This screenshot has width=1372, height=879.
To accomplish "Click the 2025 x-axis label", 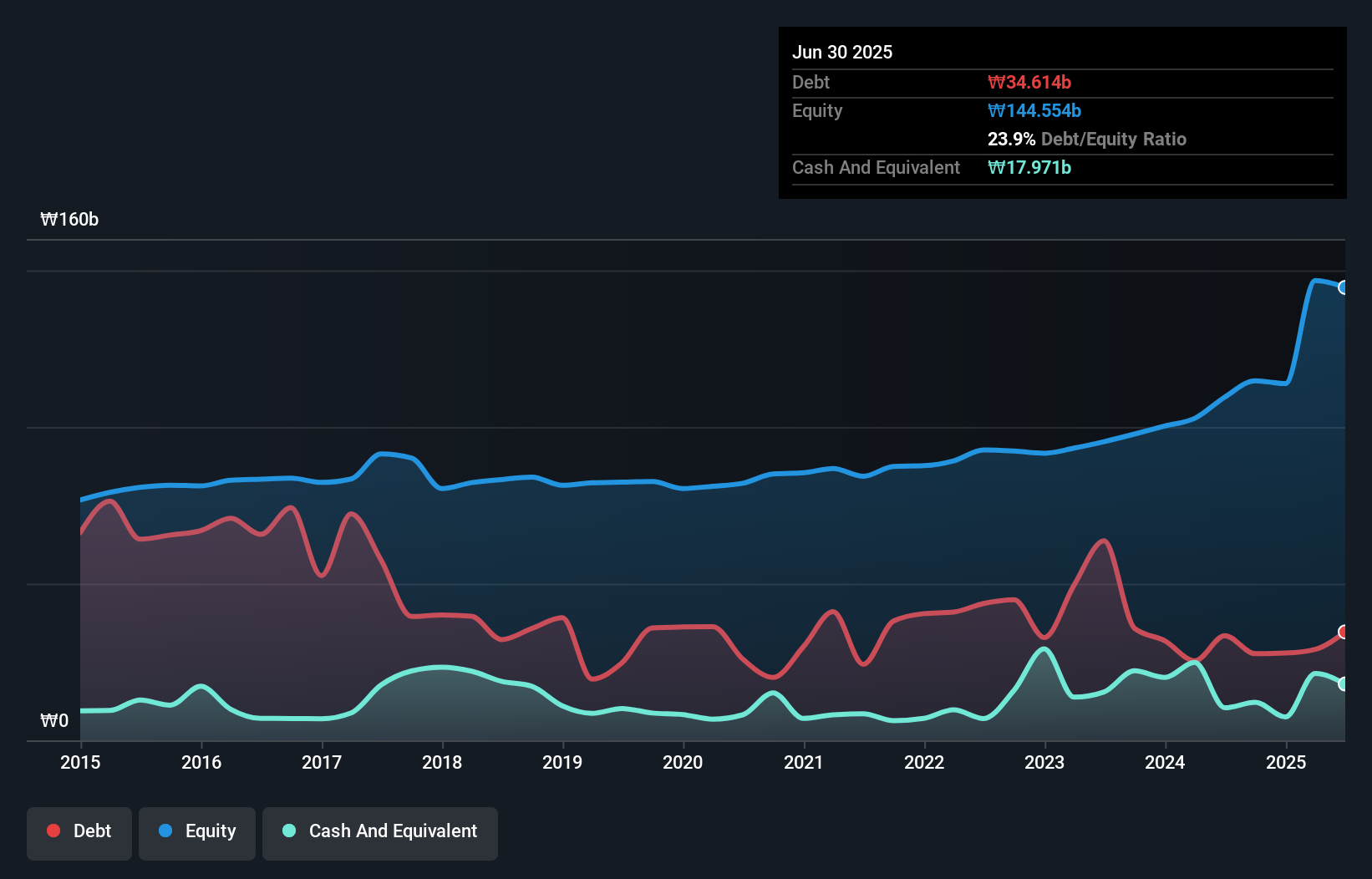I will tap(1286, 762).
